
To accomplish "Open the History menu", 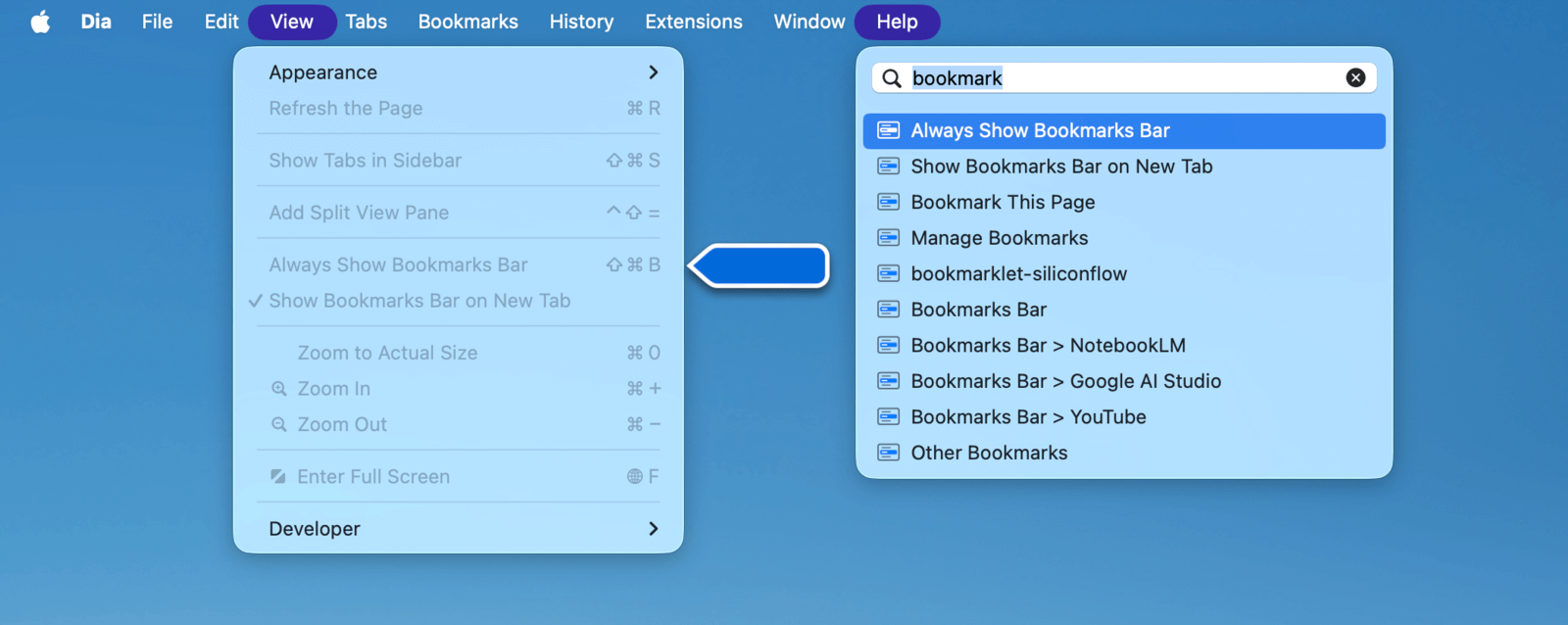I will click(581, 22).
